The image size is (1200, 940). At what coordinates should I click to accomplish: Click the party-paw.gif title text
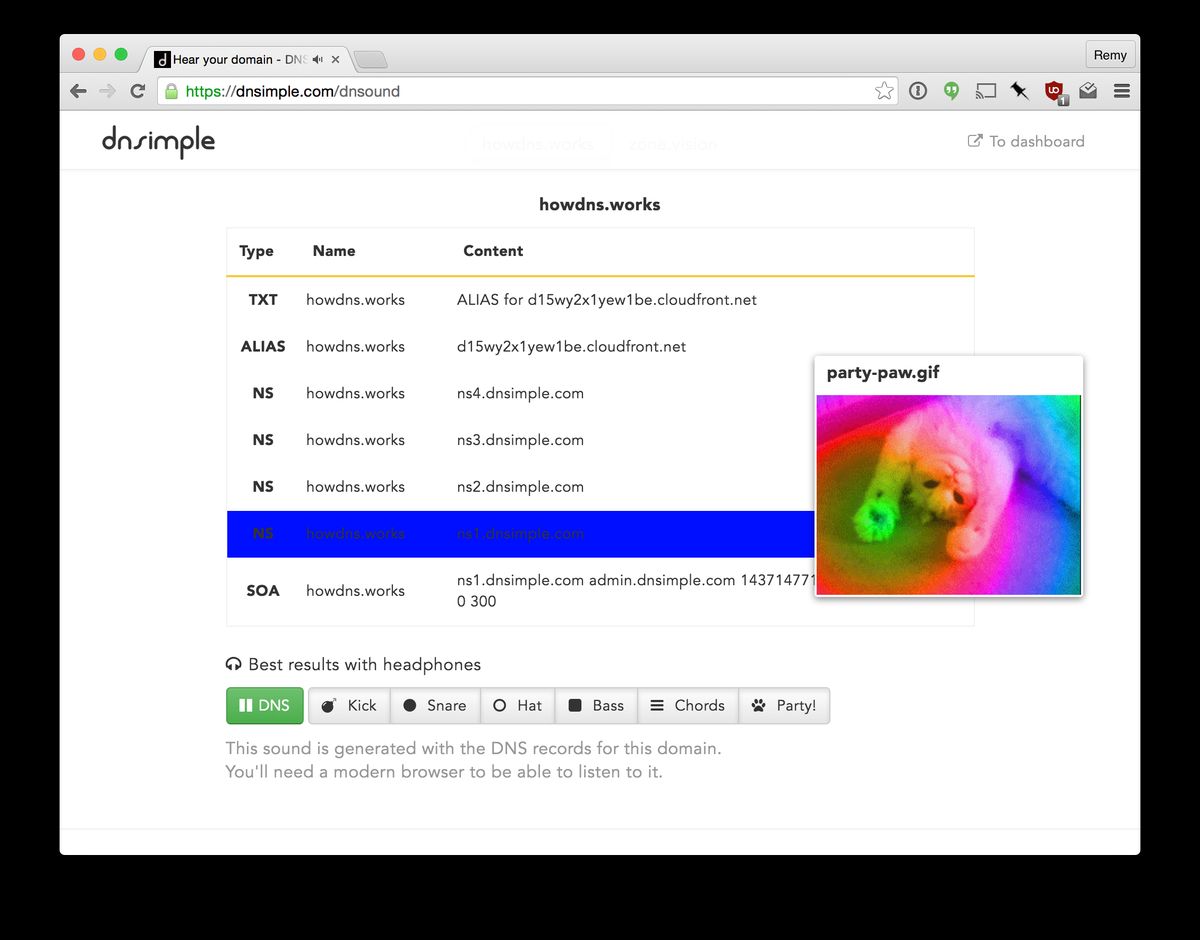(883, 373)
